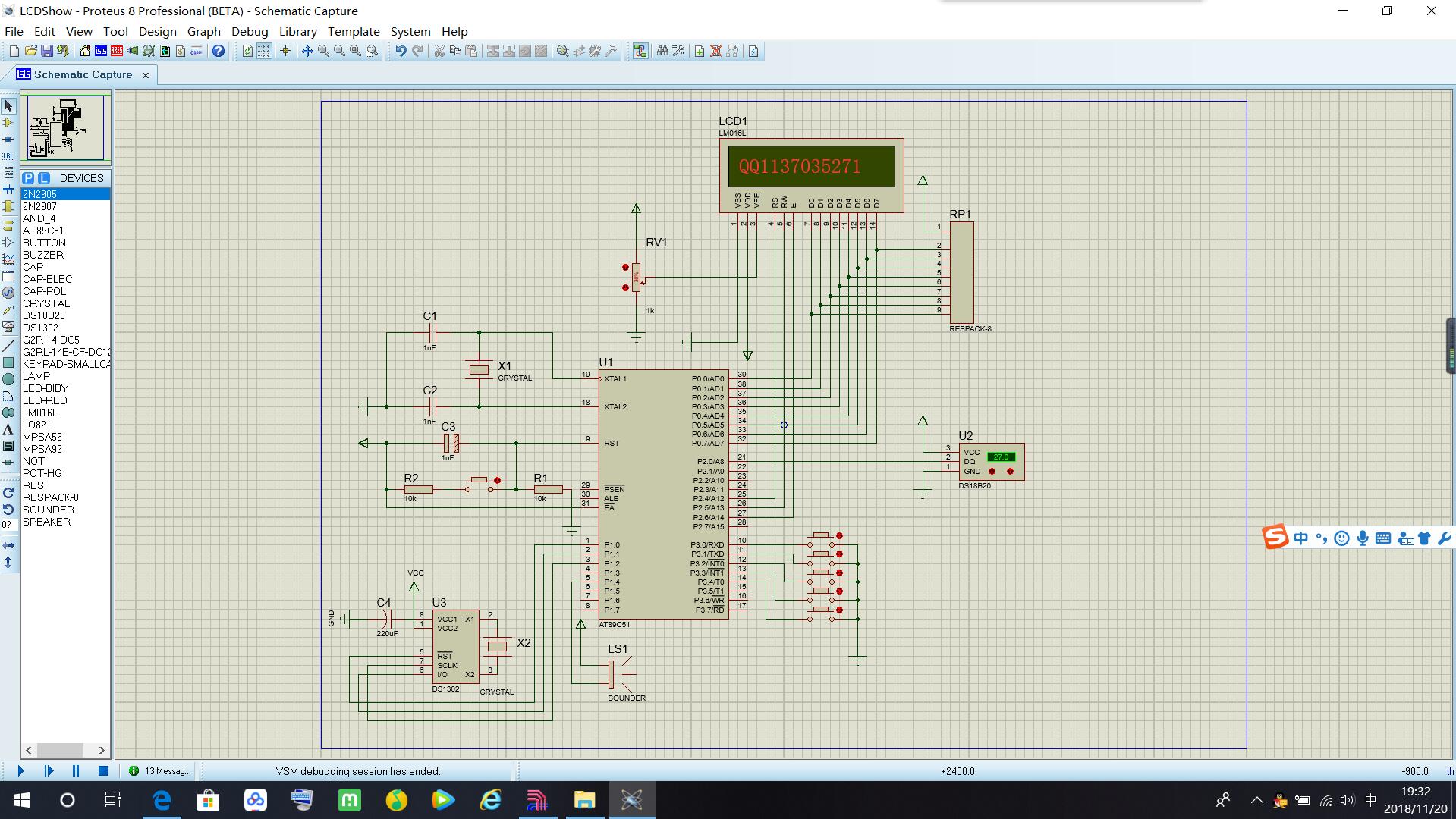Select the Selection Mode arrow tool
Image resolution: width=1456 pixels, height=819 pixels.
(8, 106)
